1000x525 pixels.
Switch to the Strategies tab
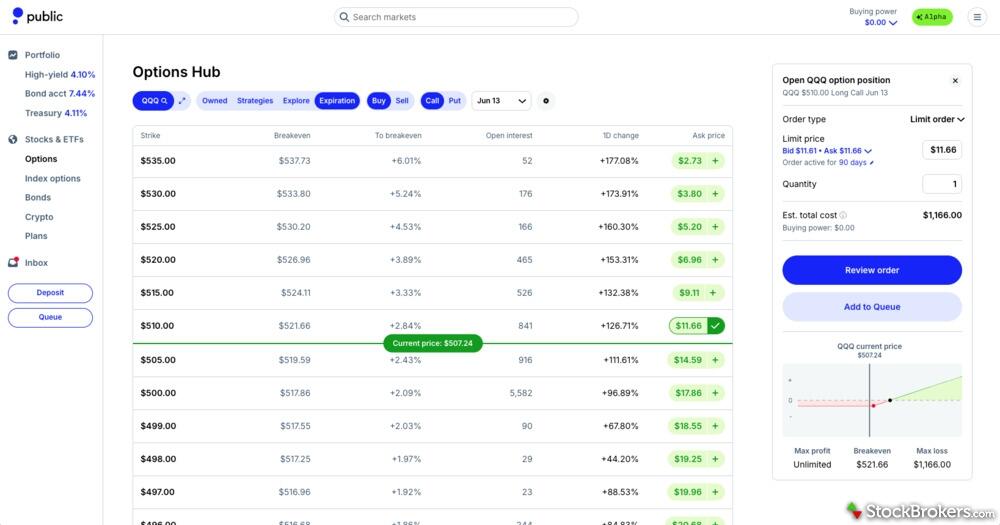(255, 101)
